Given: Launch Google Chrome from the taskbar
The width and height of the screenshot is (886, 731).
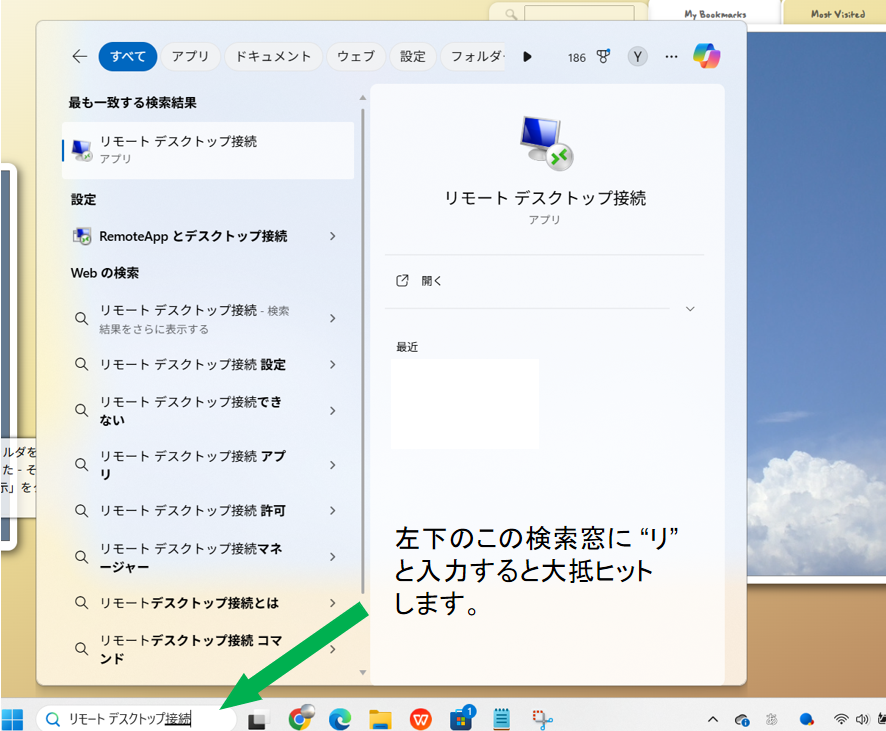Looking at the screenshot, I should 300,718.
